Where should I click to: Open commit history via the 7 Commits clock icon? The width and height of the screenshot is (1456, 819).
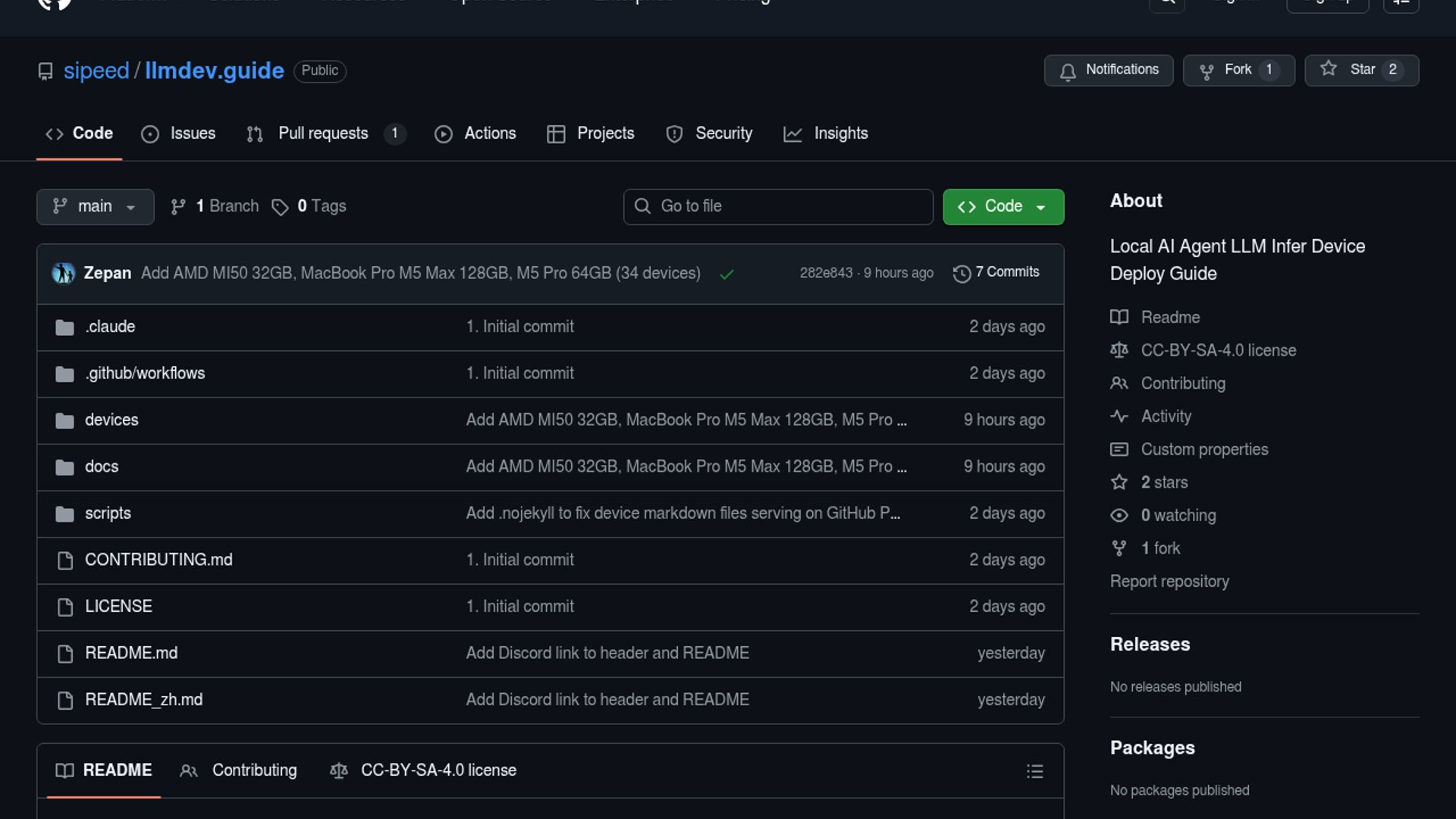(x=962, y=274)
